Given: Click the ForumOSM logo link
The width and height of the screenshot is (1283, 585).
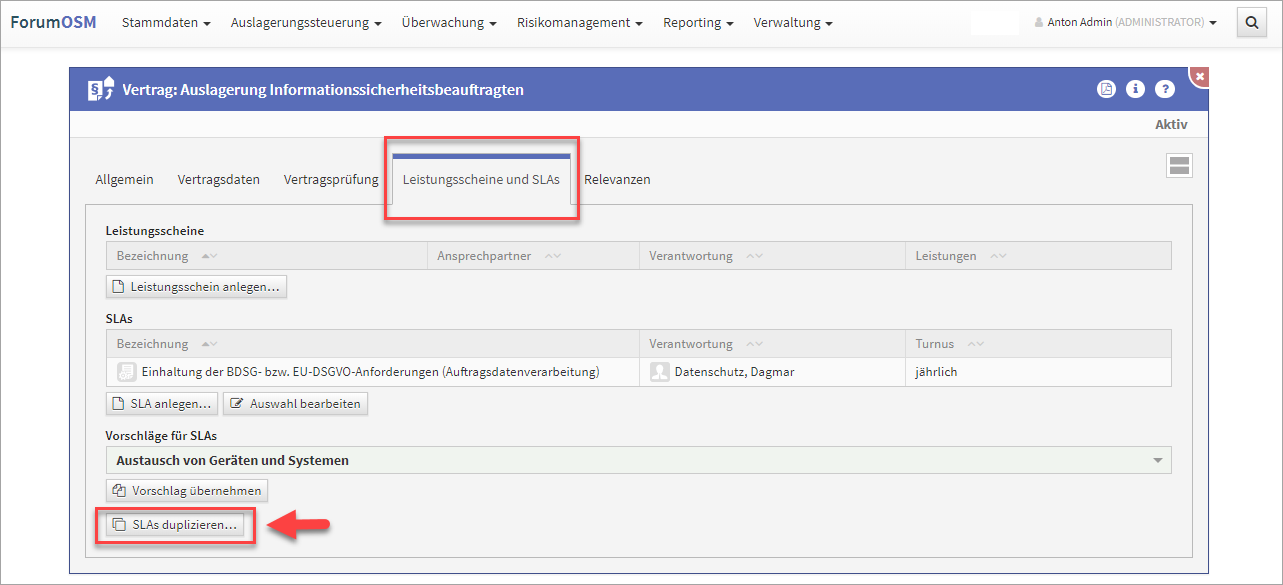Looking at the screenshot, I should point(53,22).
